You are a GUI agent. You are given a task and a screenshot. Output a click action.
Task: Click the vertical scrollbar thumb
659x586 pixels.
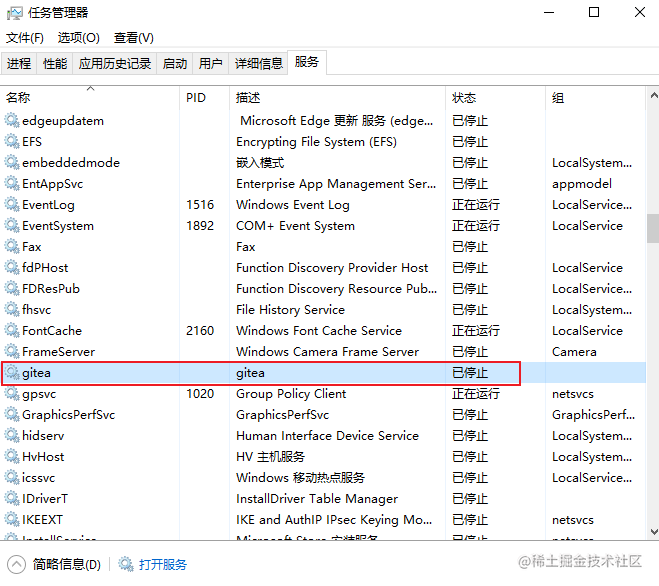(x=653, y=228)
